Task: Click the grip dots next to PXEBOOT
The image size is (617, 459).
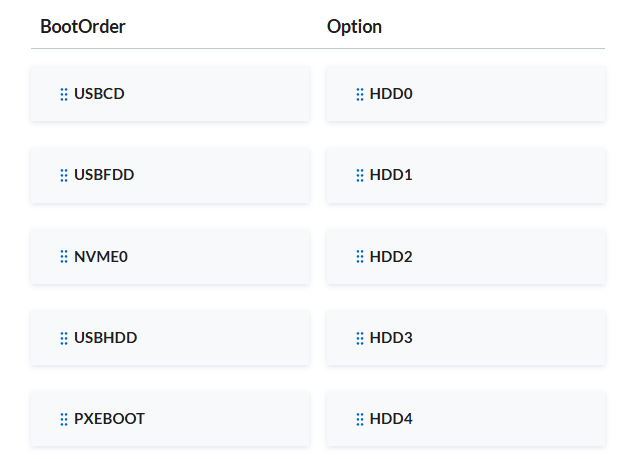Action: tap(64, 419)
